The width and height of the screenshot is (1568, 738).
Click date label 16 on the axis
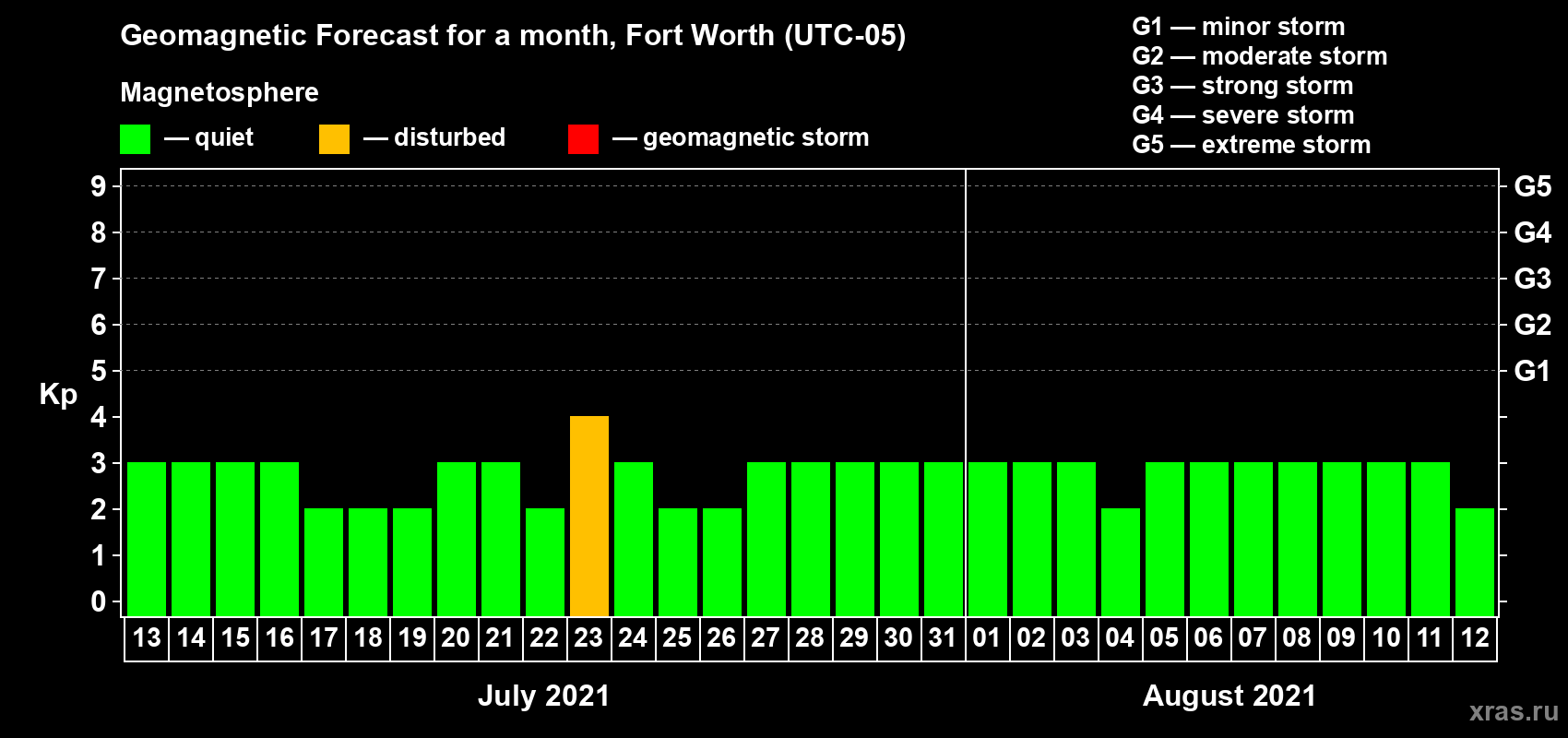coord(279,638)
